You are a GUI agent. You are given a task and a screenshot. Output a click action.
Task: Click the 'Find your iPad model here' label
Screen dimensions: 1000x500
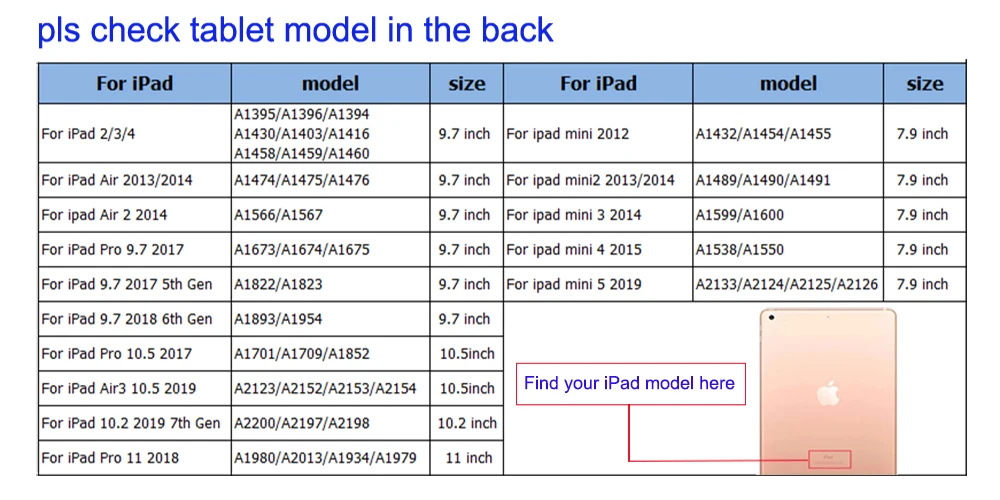pyautogui.click(x=630, y=383)
